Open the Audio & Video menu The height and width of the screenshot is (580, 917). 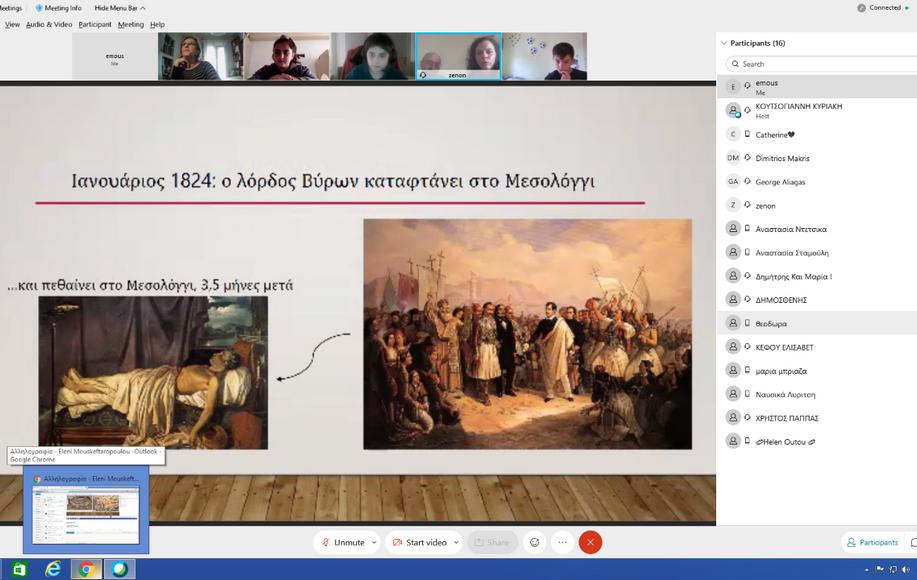49,25
